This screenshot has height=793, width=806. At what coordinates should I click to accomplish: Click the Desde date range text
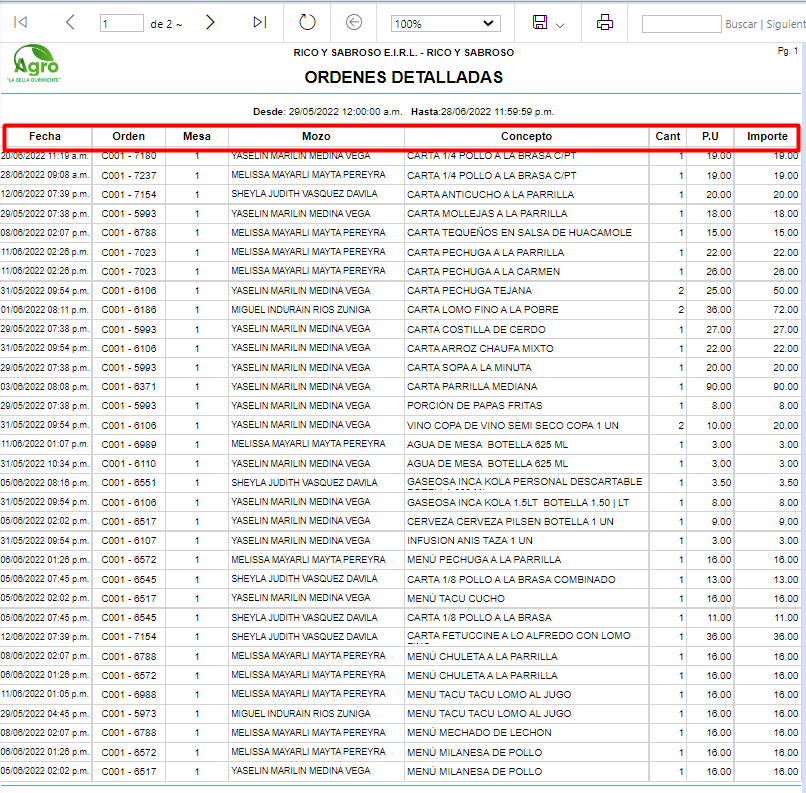[327, 112]
